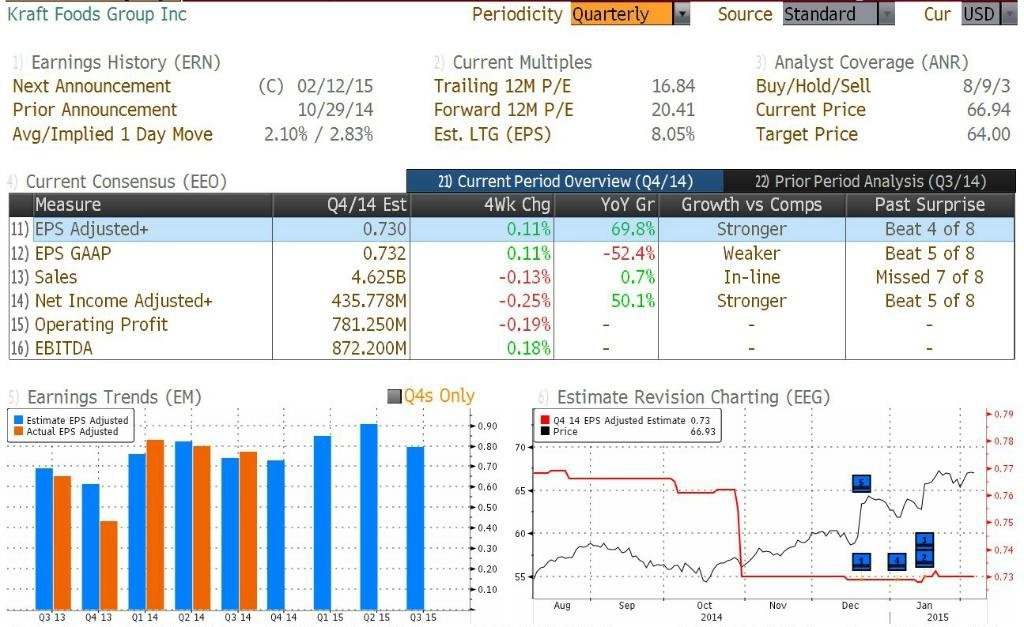
Task: Click EPS Adjusted+ estimate 0.730
Action: click(x=385, y=229)
